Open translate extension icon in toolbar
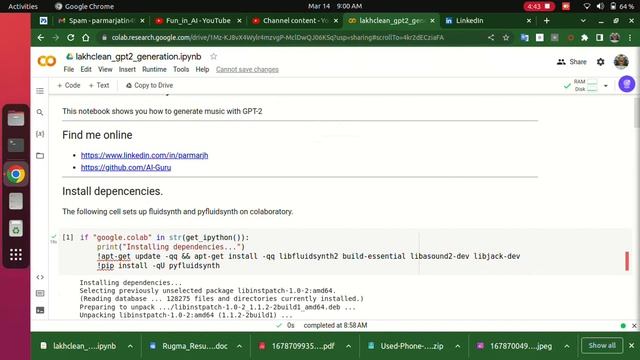640x360 pixels. click(525, 38)
